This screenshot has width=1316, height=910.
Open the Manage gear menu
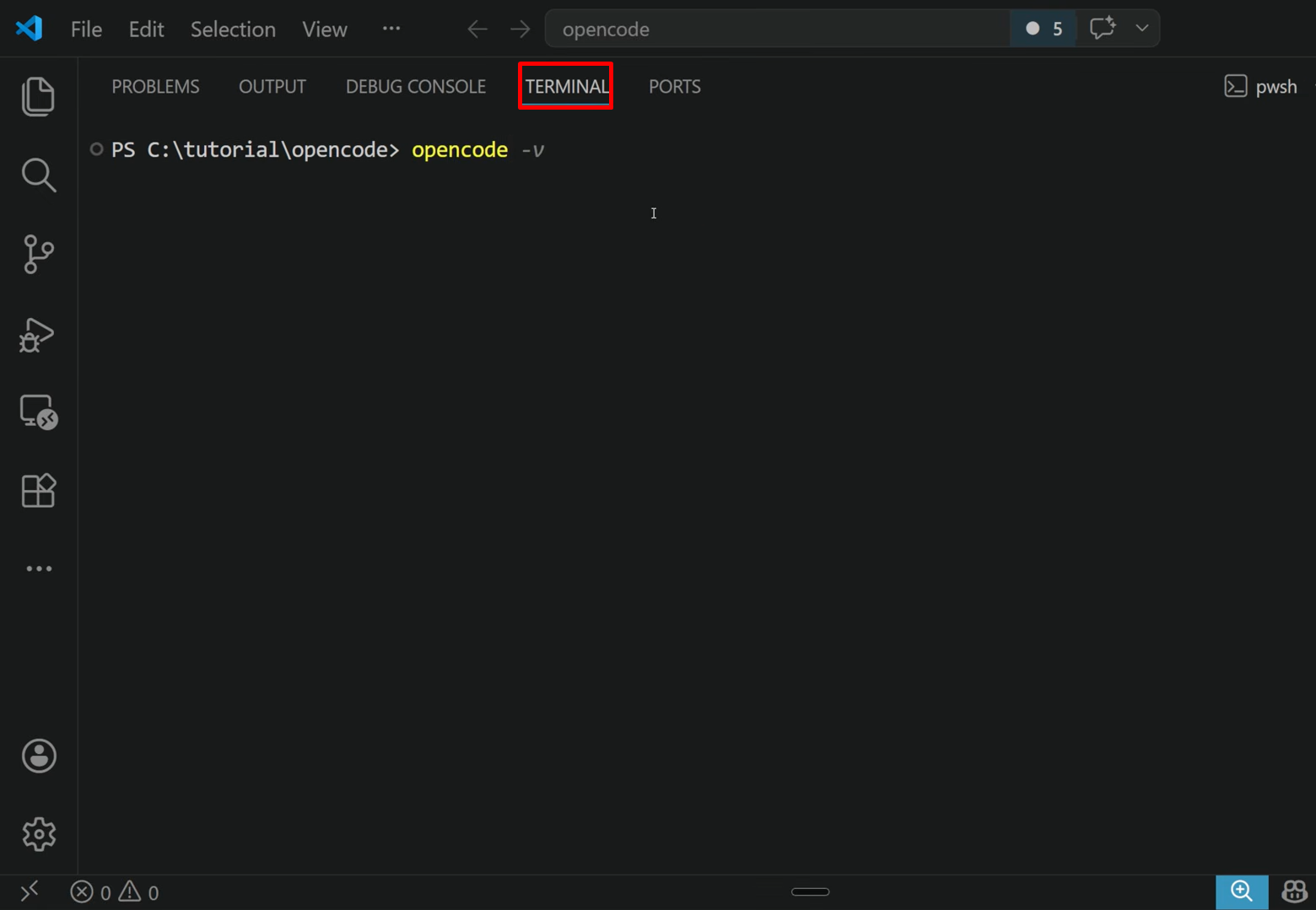pos(39,834)
